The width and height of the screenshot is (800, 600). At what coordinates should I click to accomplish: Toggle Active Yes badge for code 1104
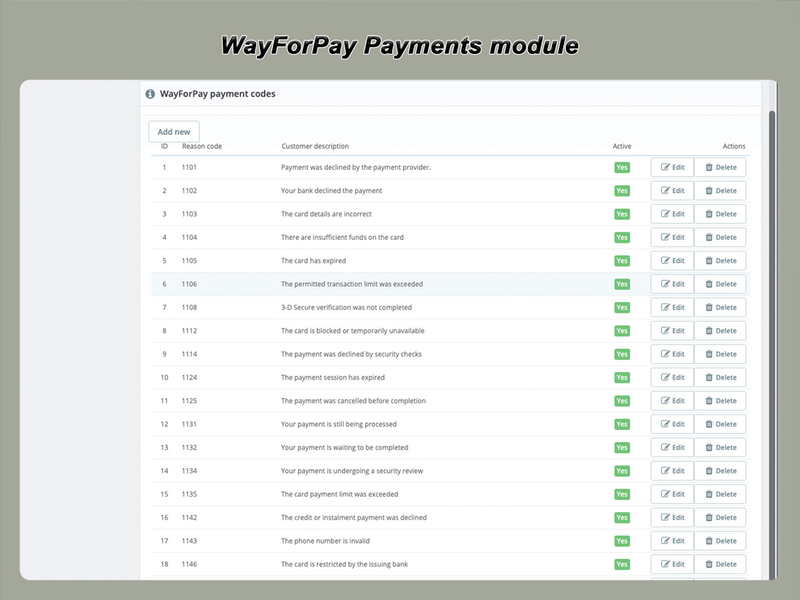(x=622, y=237)
